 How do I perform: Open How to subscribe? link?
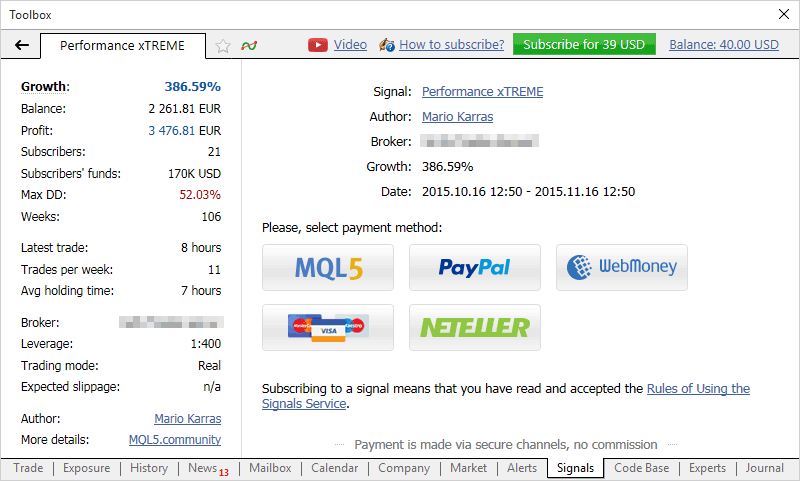tap(451, 45)
